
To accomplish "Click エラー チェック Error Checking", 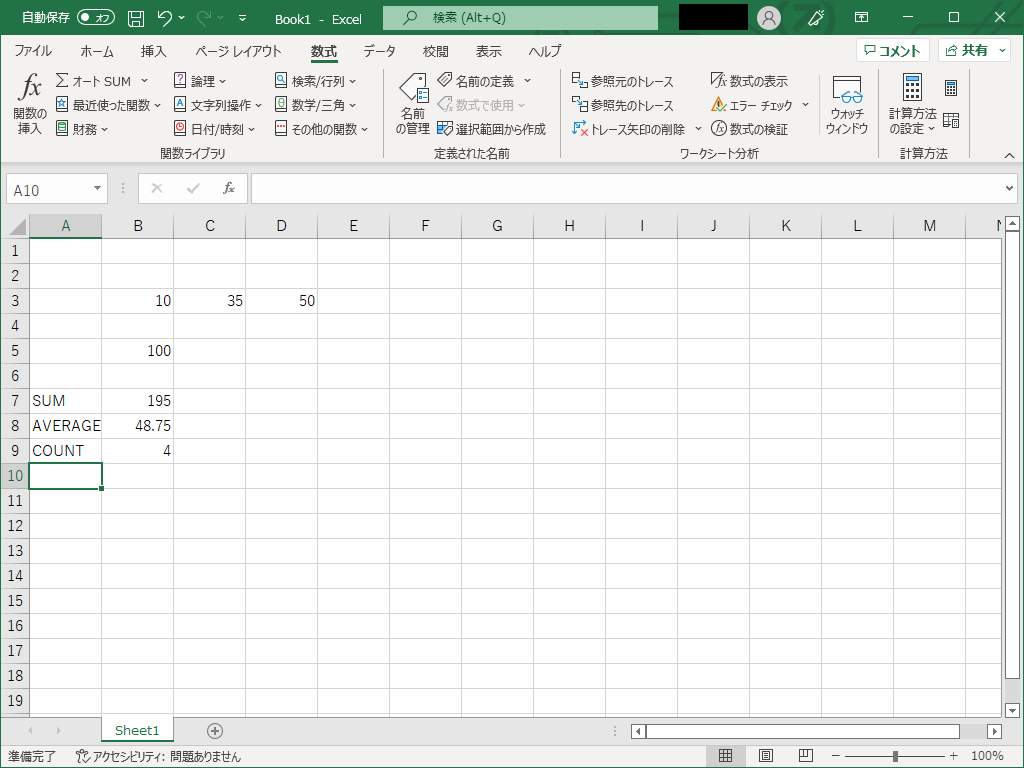I will tap(752, 104).
